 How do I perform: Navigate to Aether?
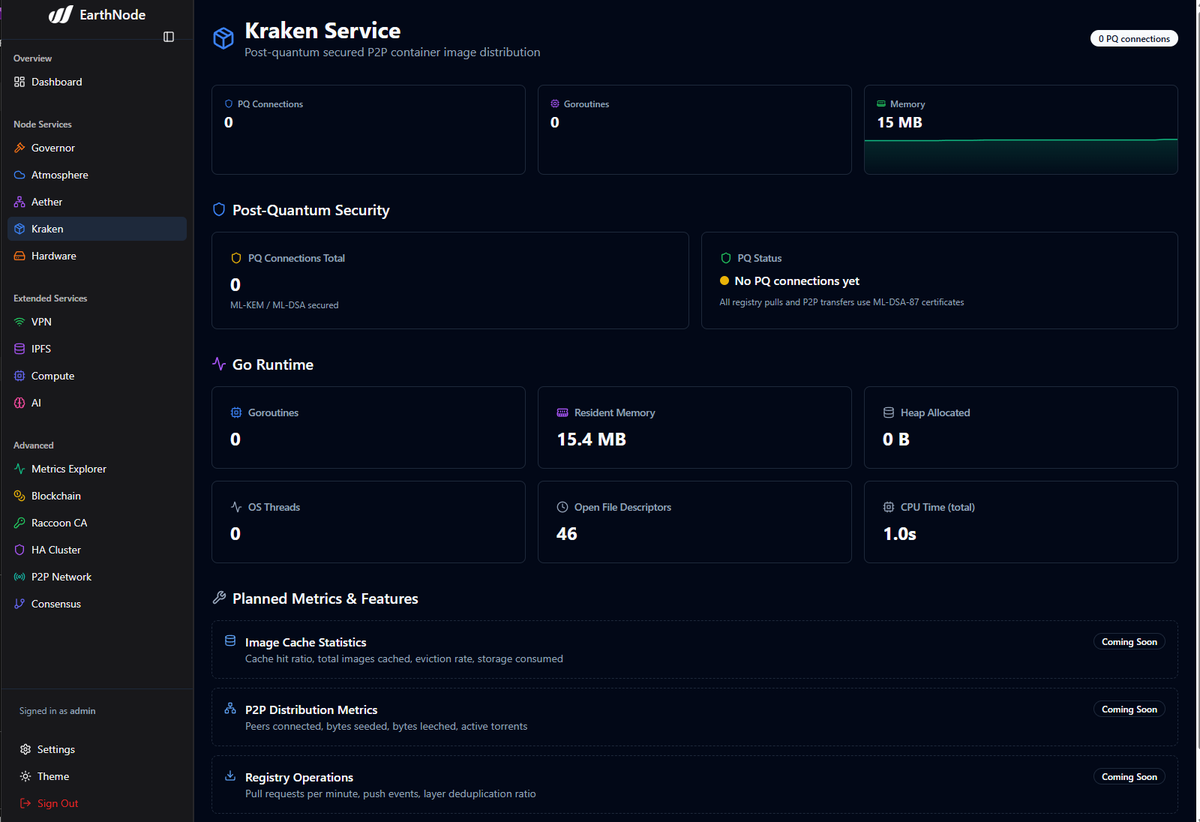coord(96,202)
